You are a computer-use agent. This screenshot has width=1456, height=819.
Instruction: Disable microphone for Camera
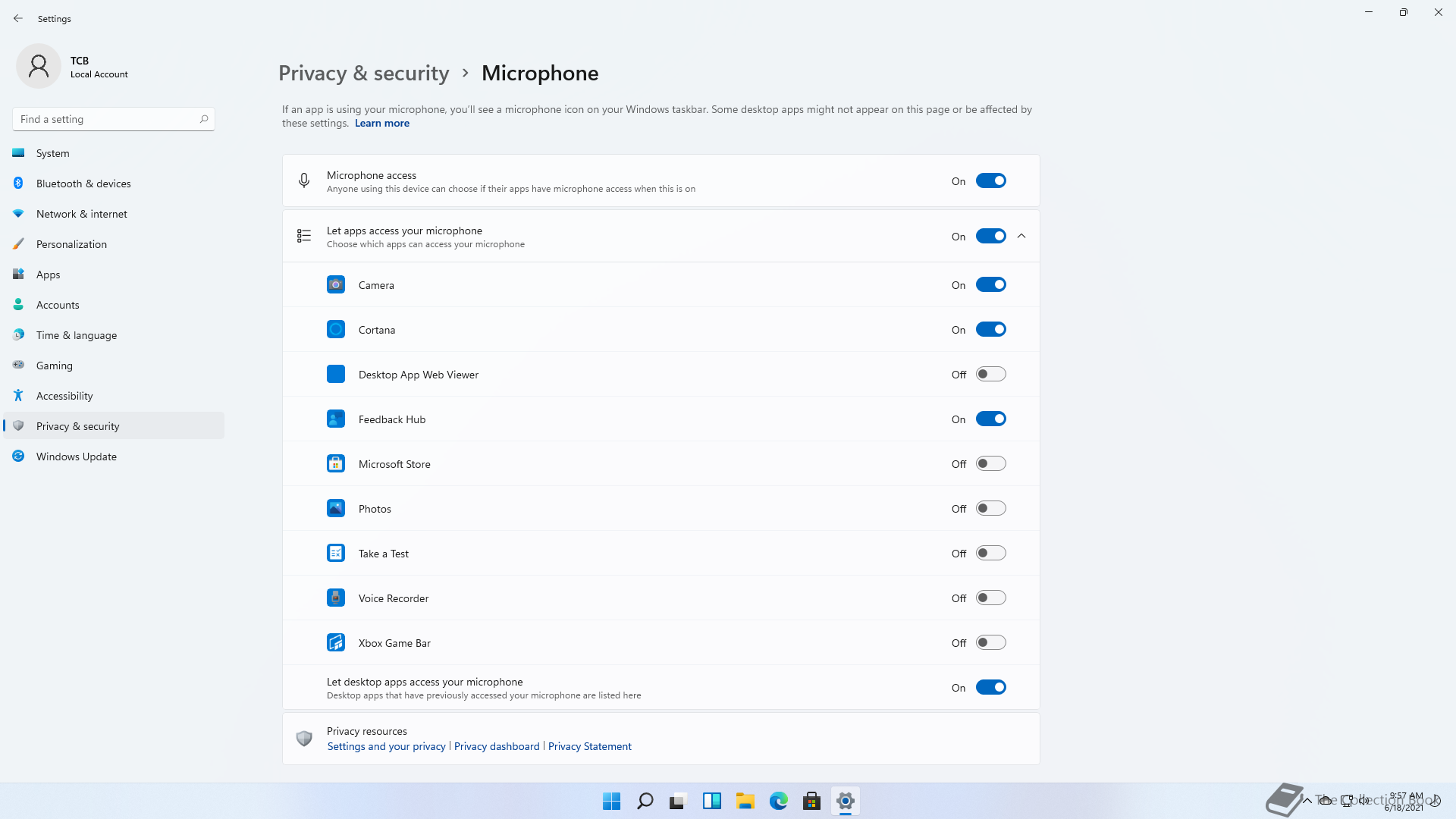point(990,284)
